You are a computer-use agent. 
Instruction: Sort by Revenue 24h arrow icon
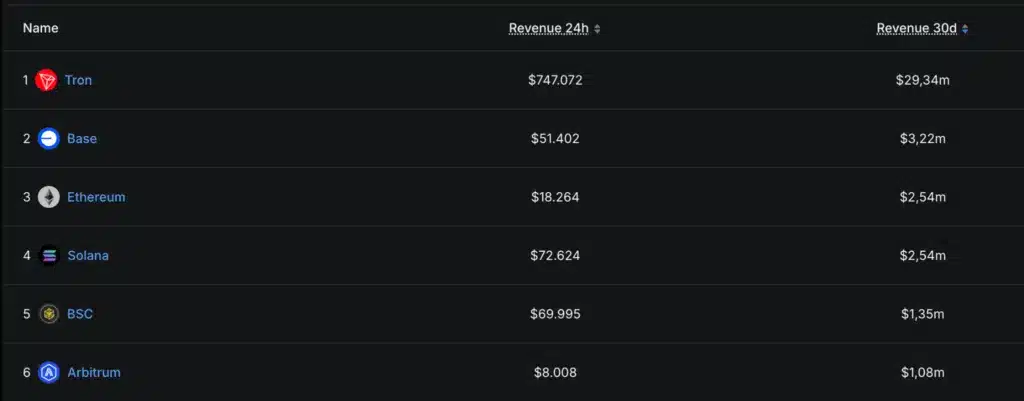pos(597,29)
